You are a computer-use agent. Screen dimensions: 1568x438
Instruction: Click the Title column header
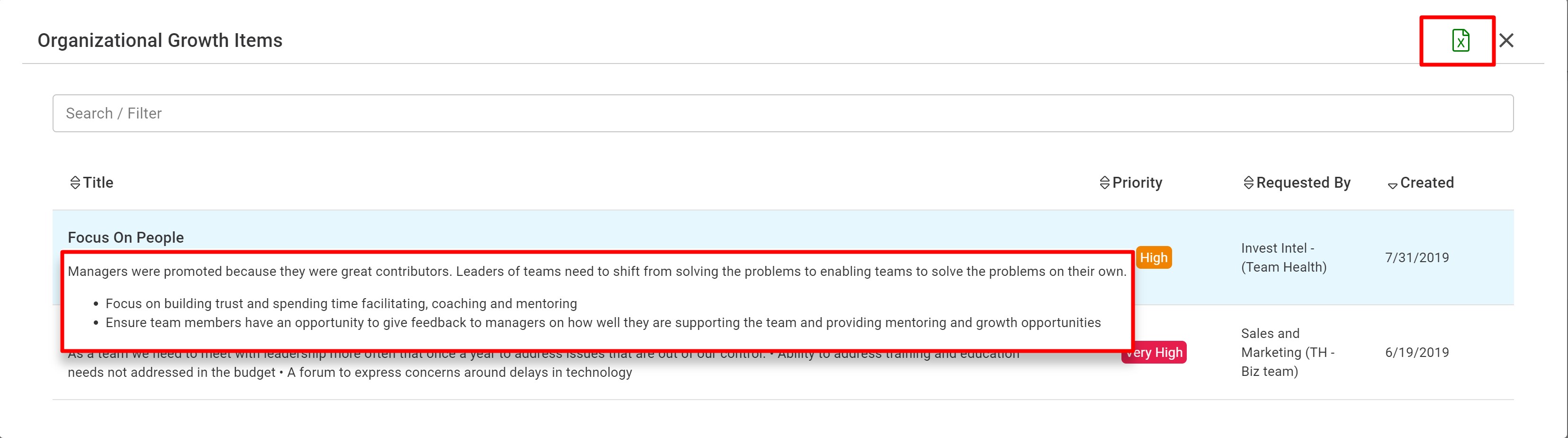pyautogui.click(x=98, y=183)
